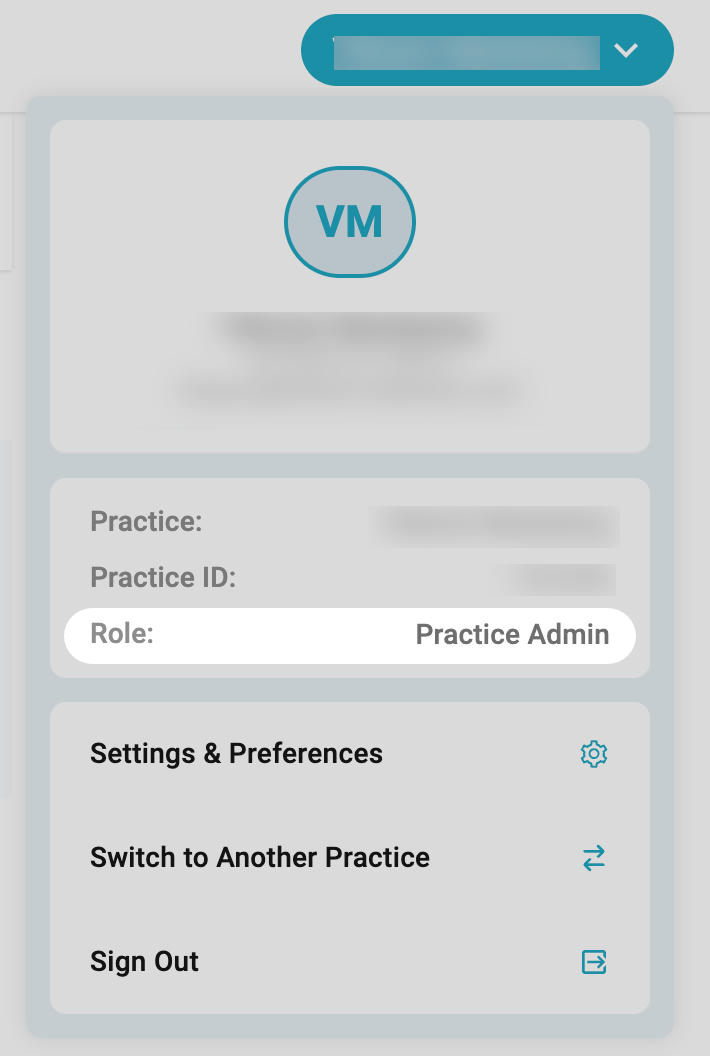Choose Sign Out from the menu
The image size is (710, 1056).
[x=350, y=962]
